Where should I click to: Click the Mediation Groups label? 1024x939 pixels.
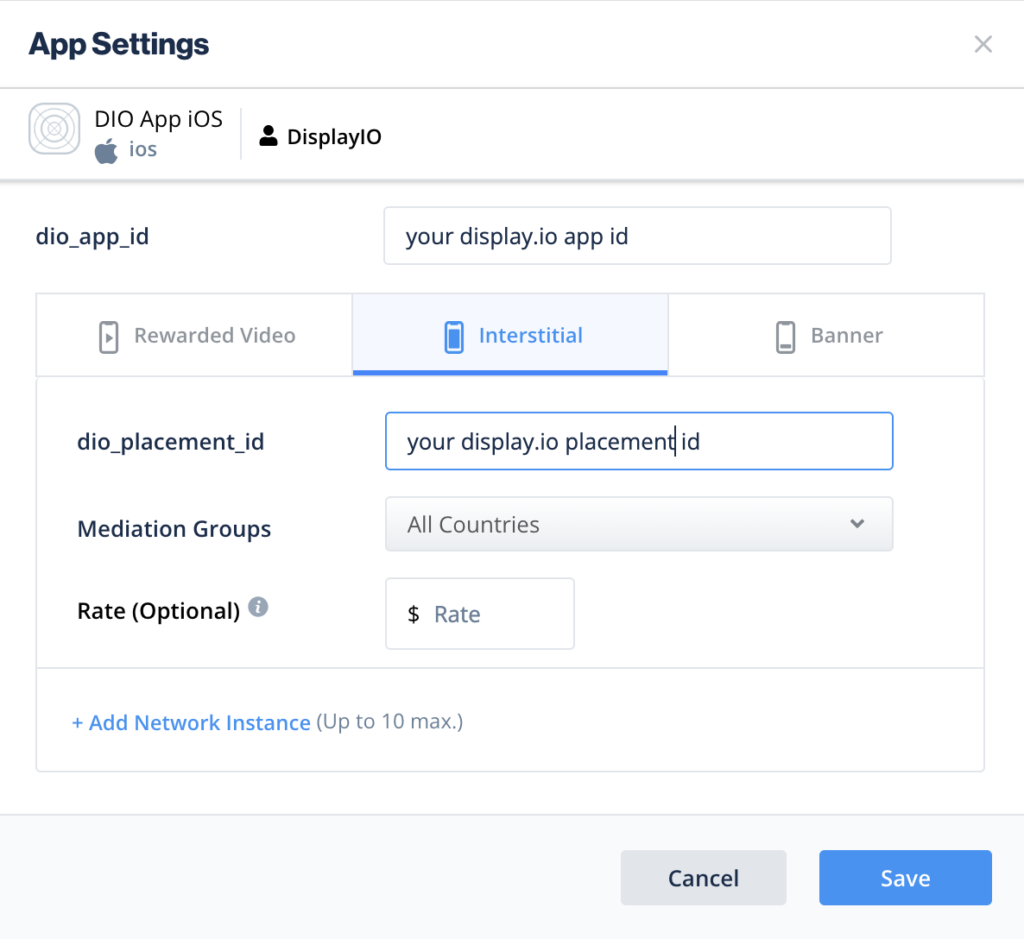(x=174, y=528)
